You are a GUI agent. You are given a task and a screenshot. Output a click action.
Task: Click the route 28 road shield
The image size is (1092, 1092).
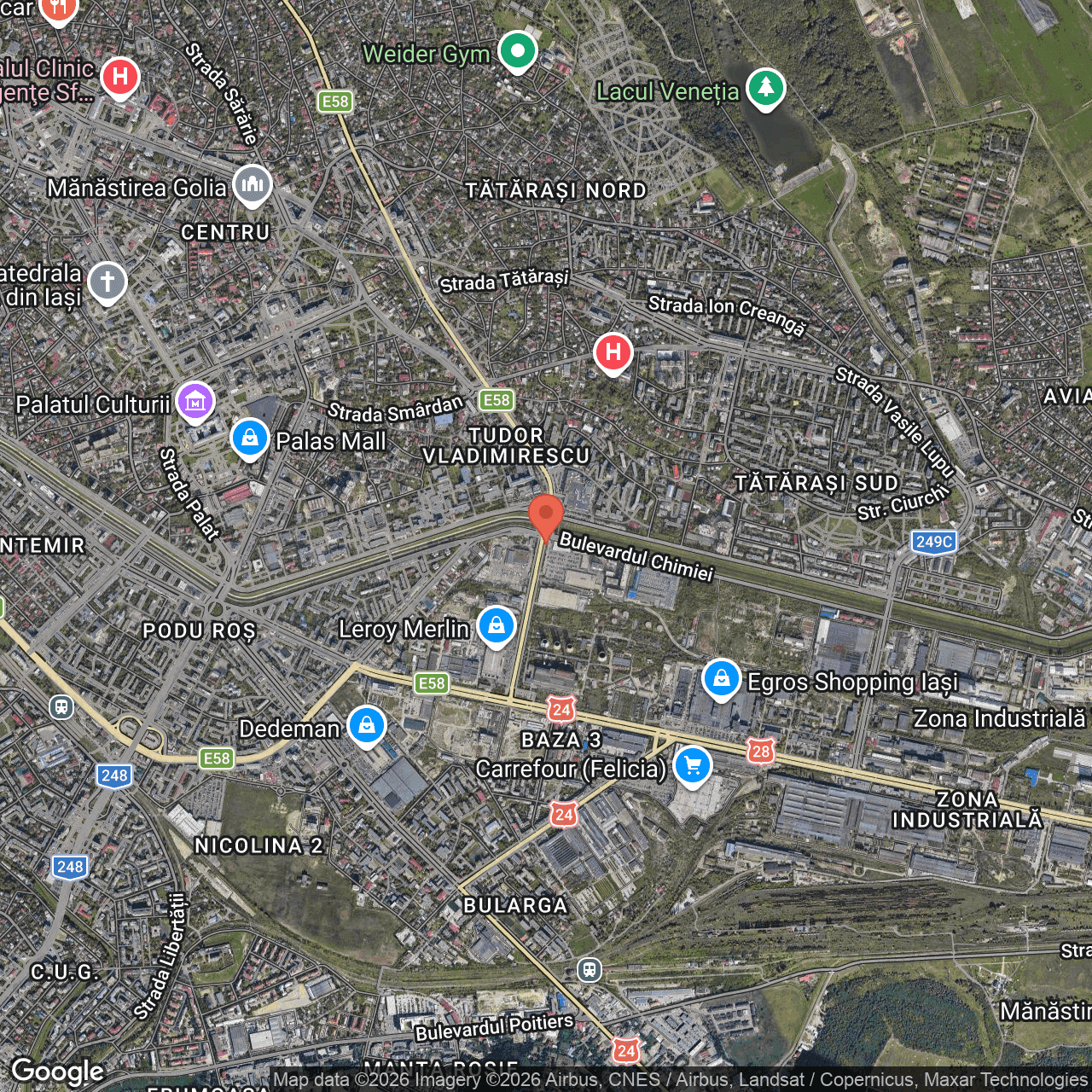click(761, 751)
